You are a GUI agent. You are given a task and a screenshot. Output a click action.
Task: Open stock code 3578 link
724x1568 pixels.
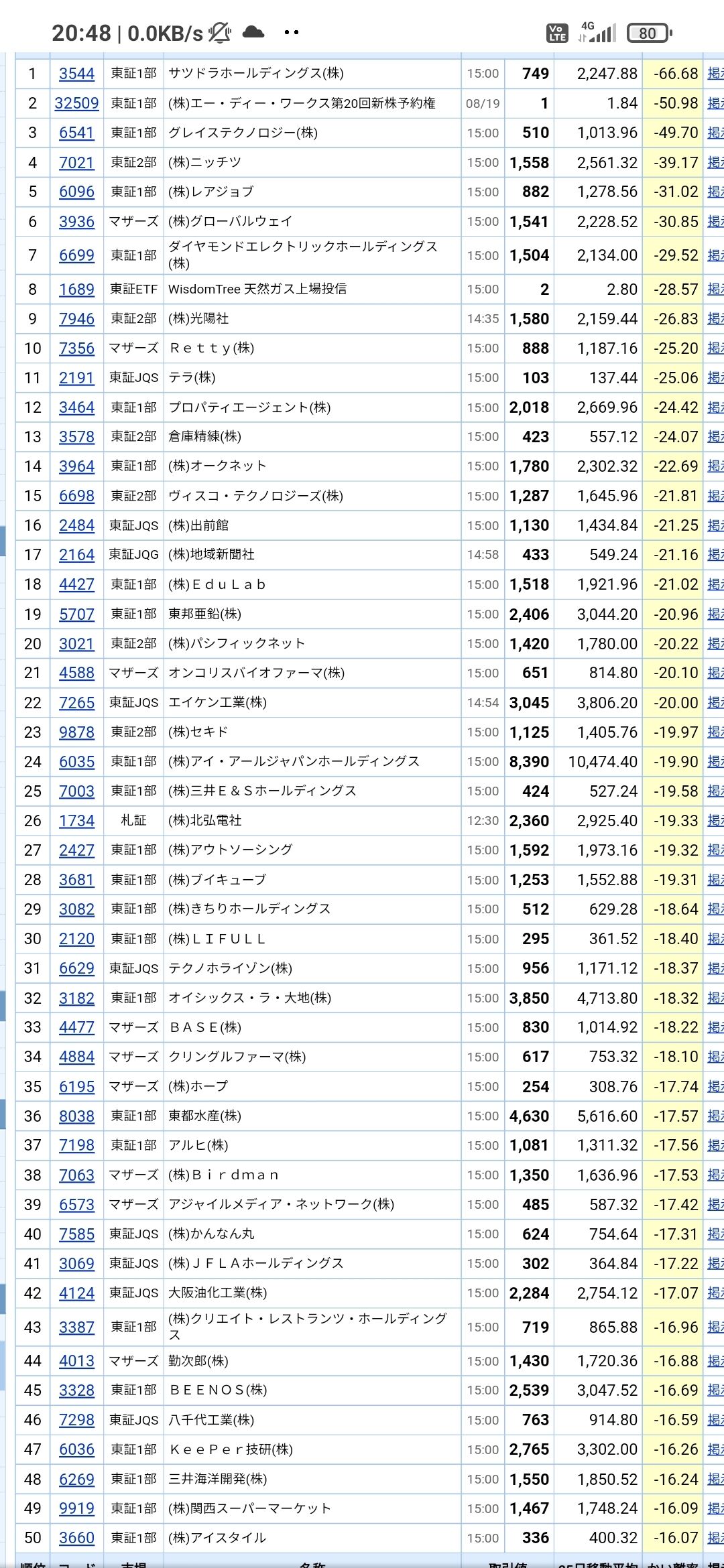pos(76,437)
